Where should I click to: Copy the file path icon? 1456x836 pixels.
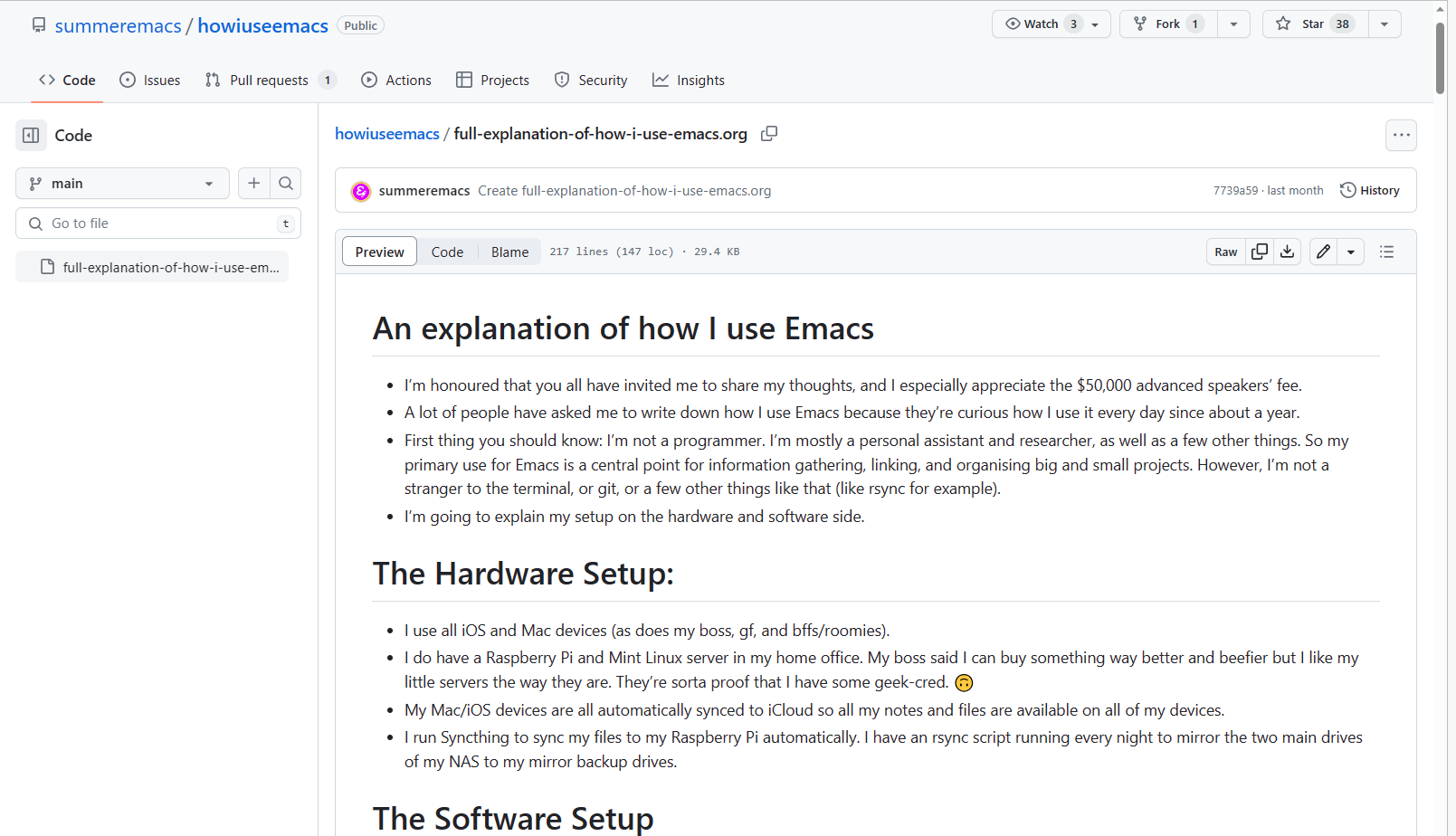tap(769, 134)
